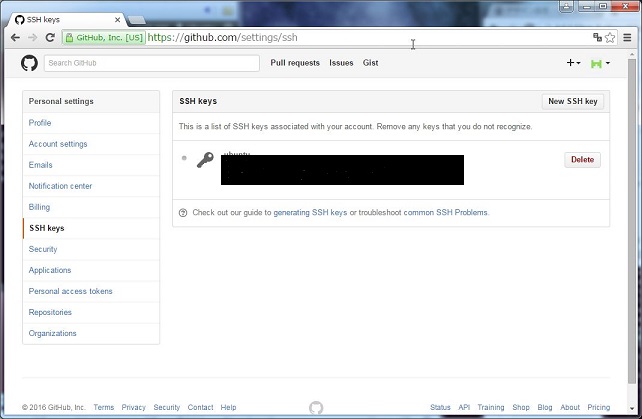Bookmark this page with the star icon
The width and height of the screenshot is (642, 419).
tap(610, 38)
